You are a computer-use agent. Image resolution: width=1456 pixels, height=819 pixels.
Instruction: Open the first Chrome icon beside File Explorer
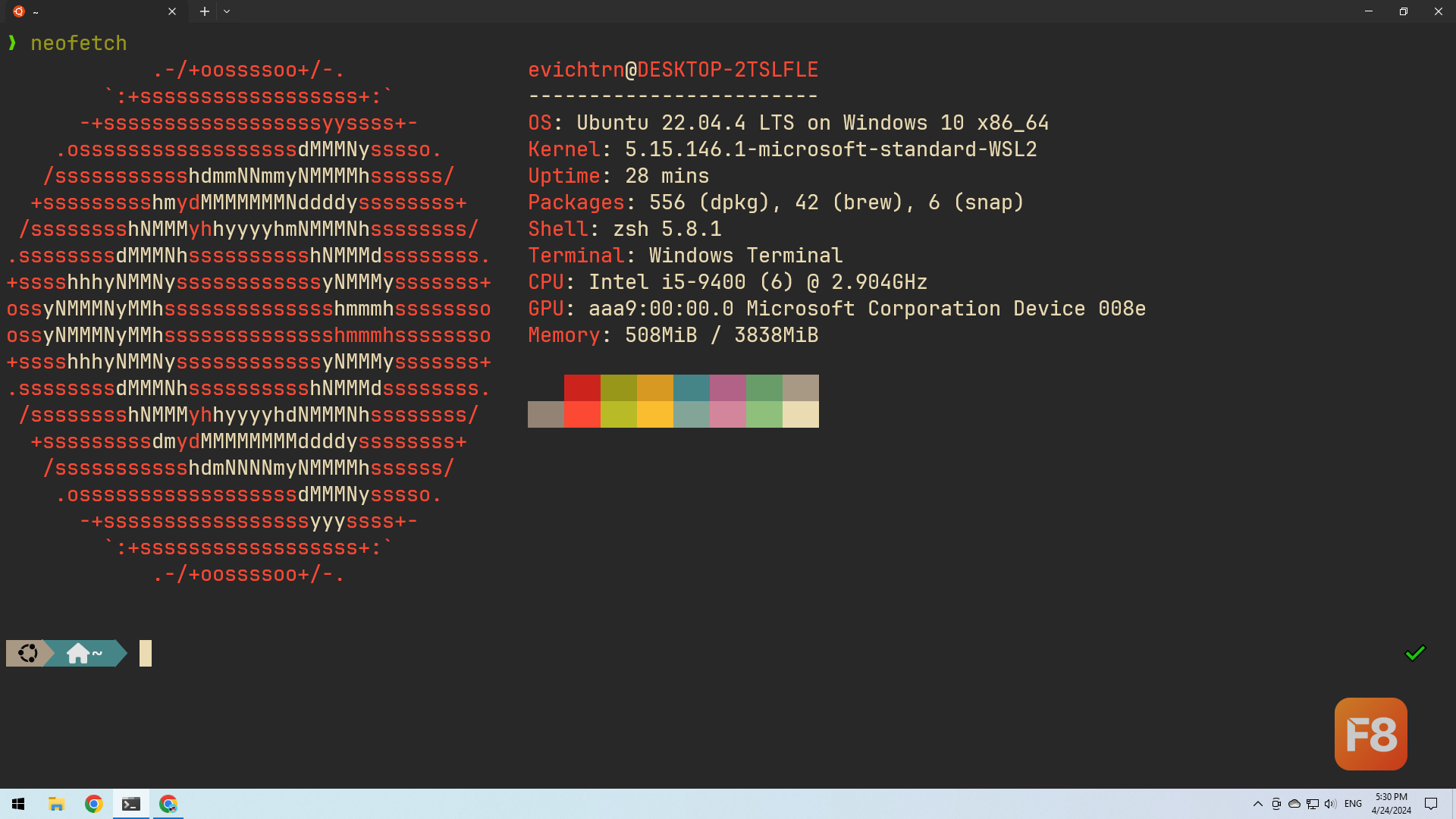(94, 804)
